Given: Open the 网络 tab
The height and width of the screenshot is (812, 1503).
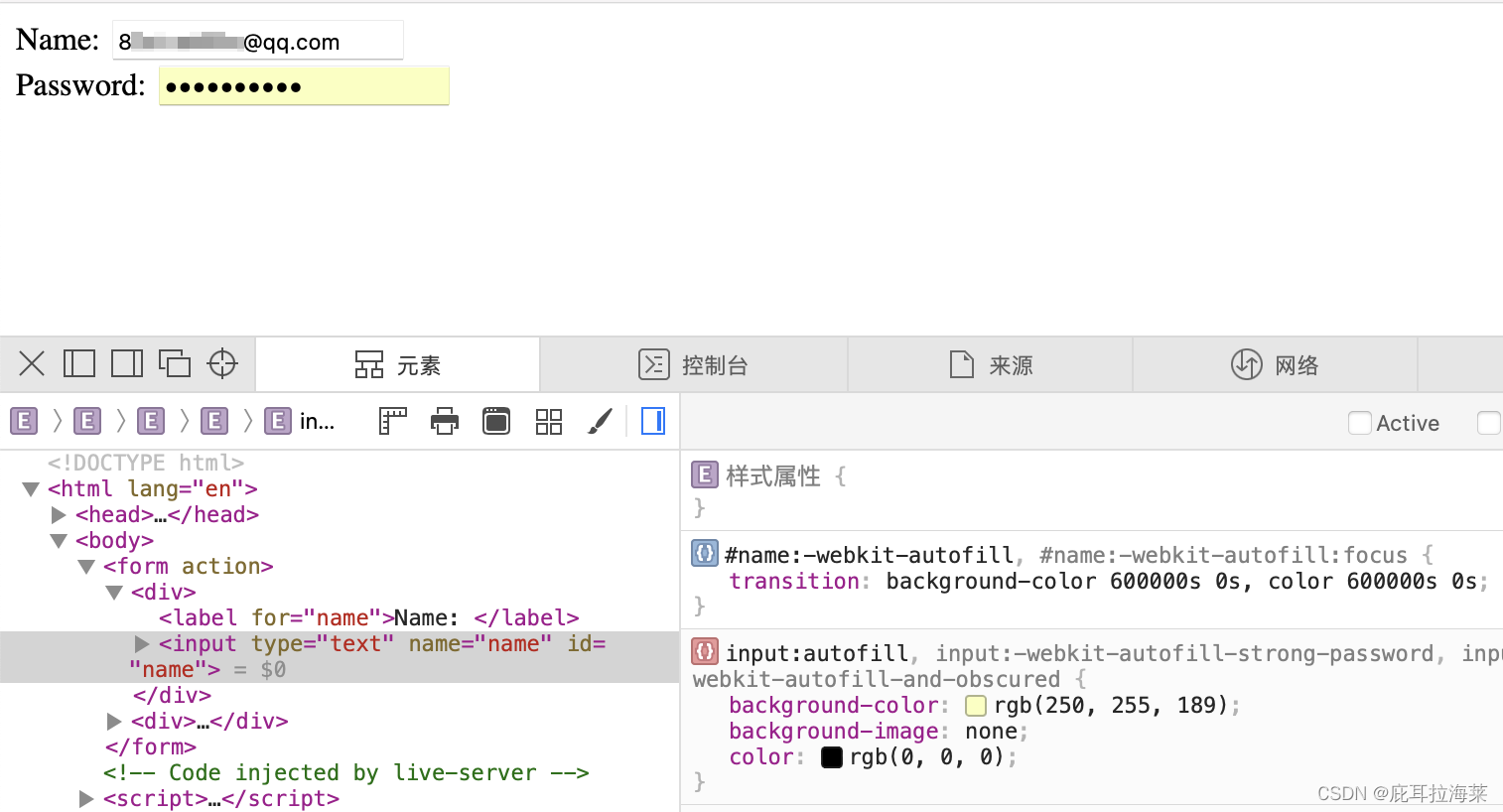Looking at the screenshot, I should 1276,365.
